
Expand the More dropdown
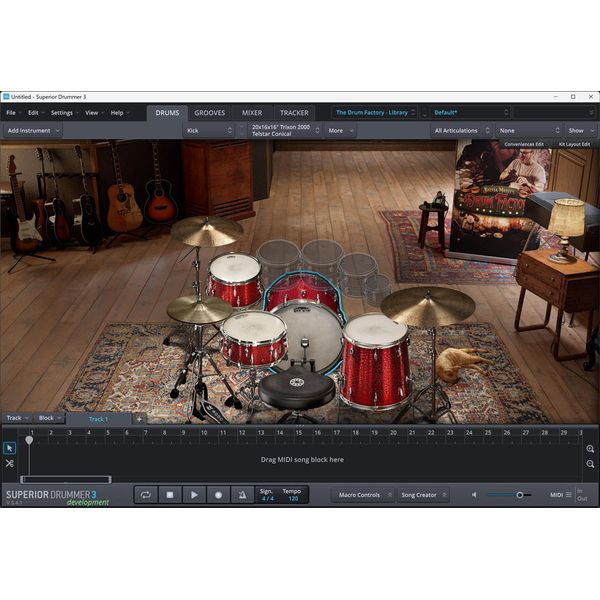point(340,130)
